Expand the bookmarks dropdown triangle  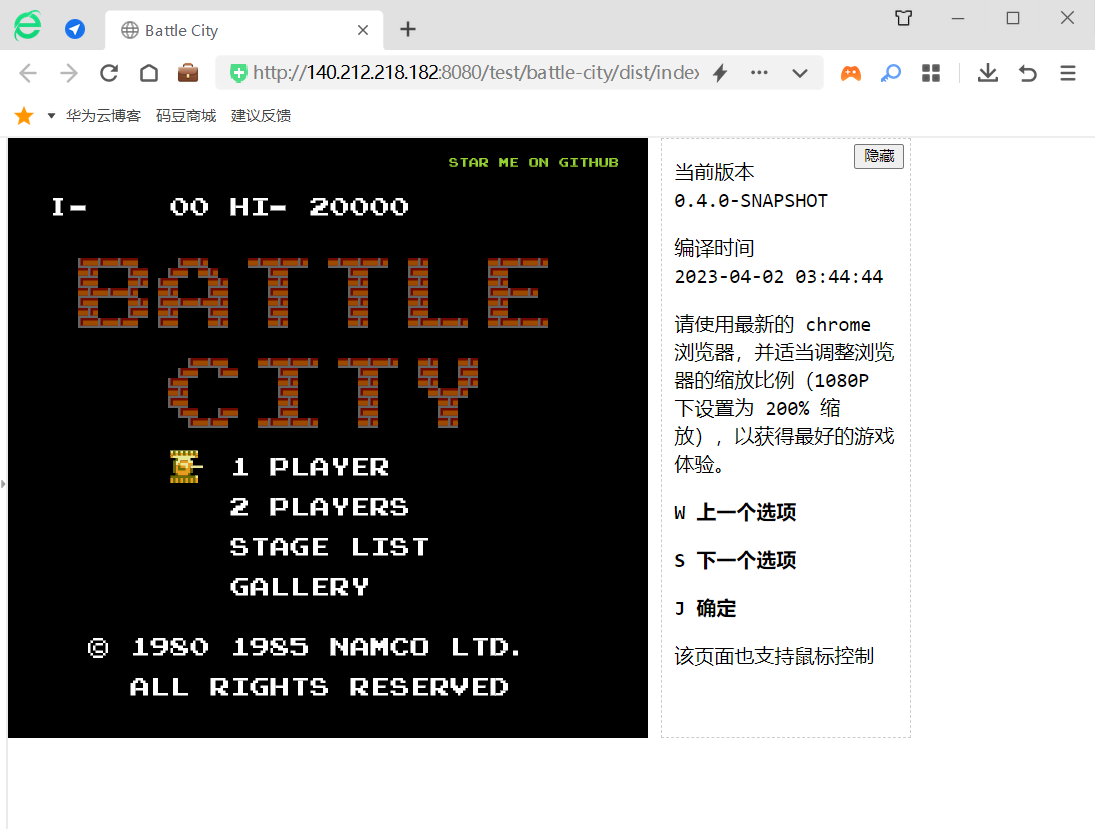point(51,116)
